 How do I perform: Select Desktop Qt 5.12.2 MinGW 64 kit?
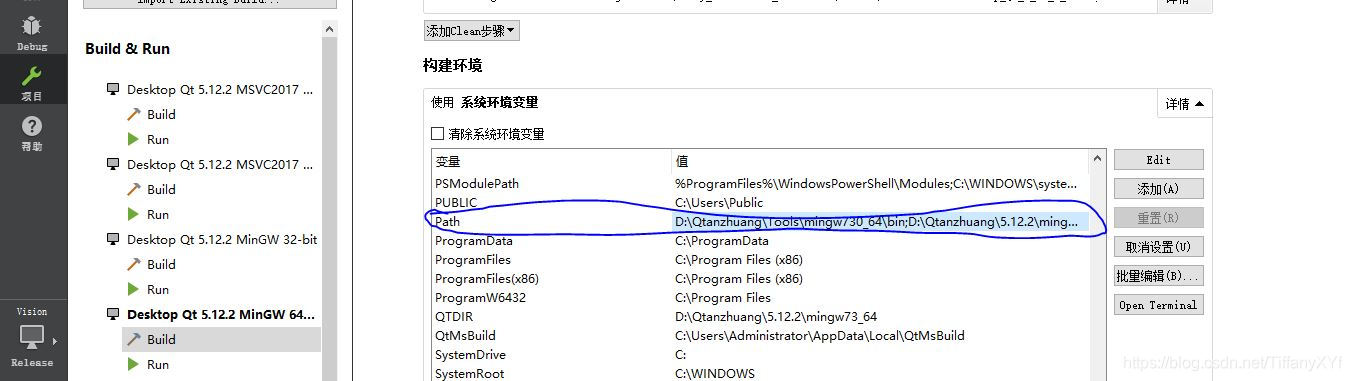pyautogui.click(x=221, y=314)
